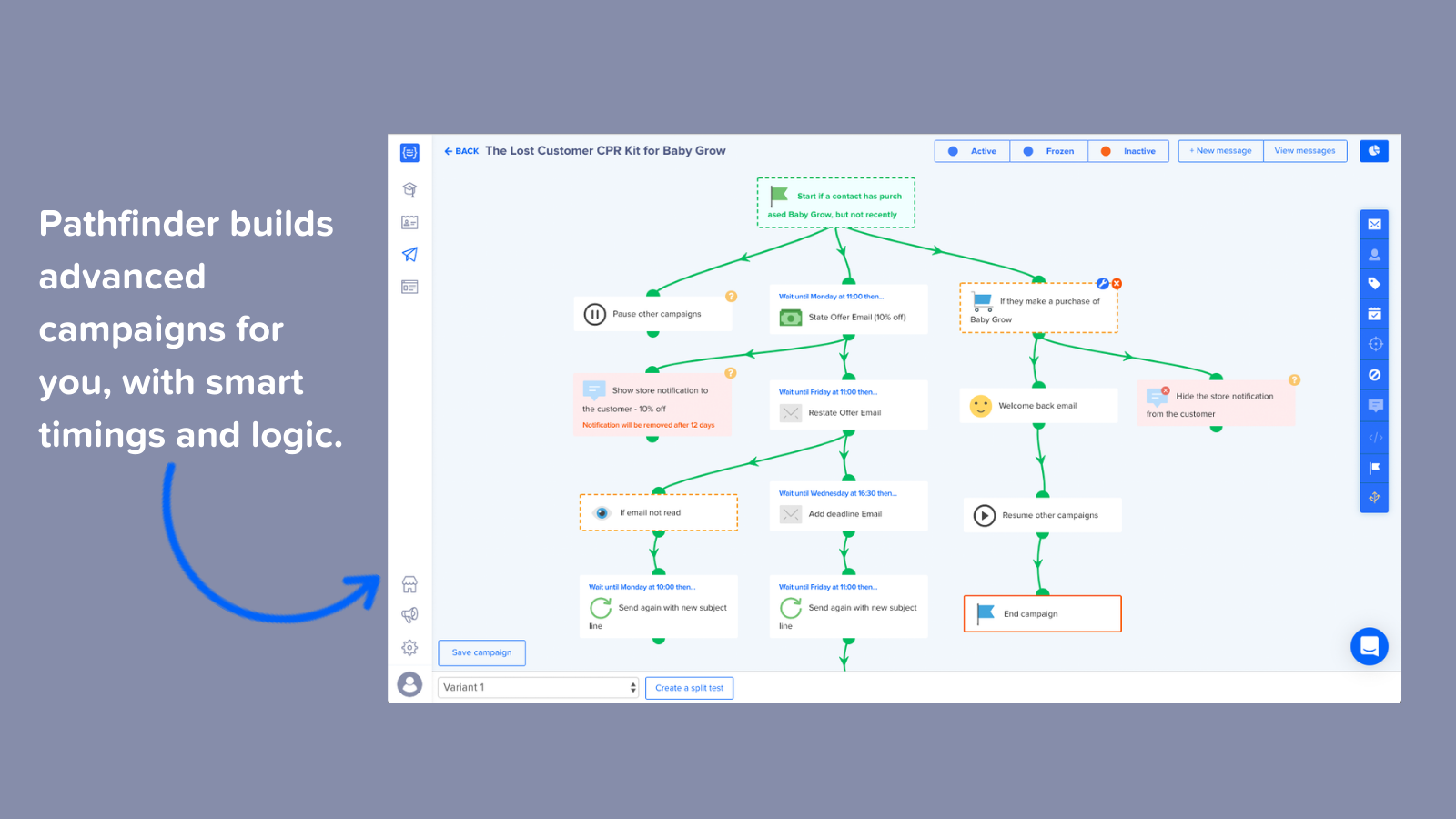This screenshot has height=819, width=1456.
Task: Set campaign status to Inactive
Action: click(x=1128, y=151)
